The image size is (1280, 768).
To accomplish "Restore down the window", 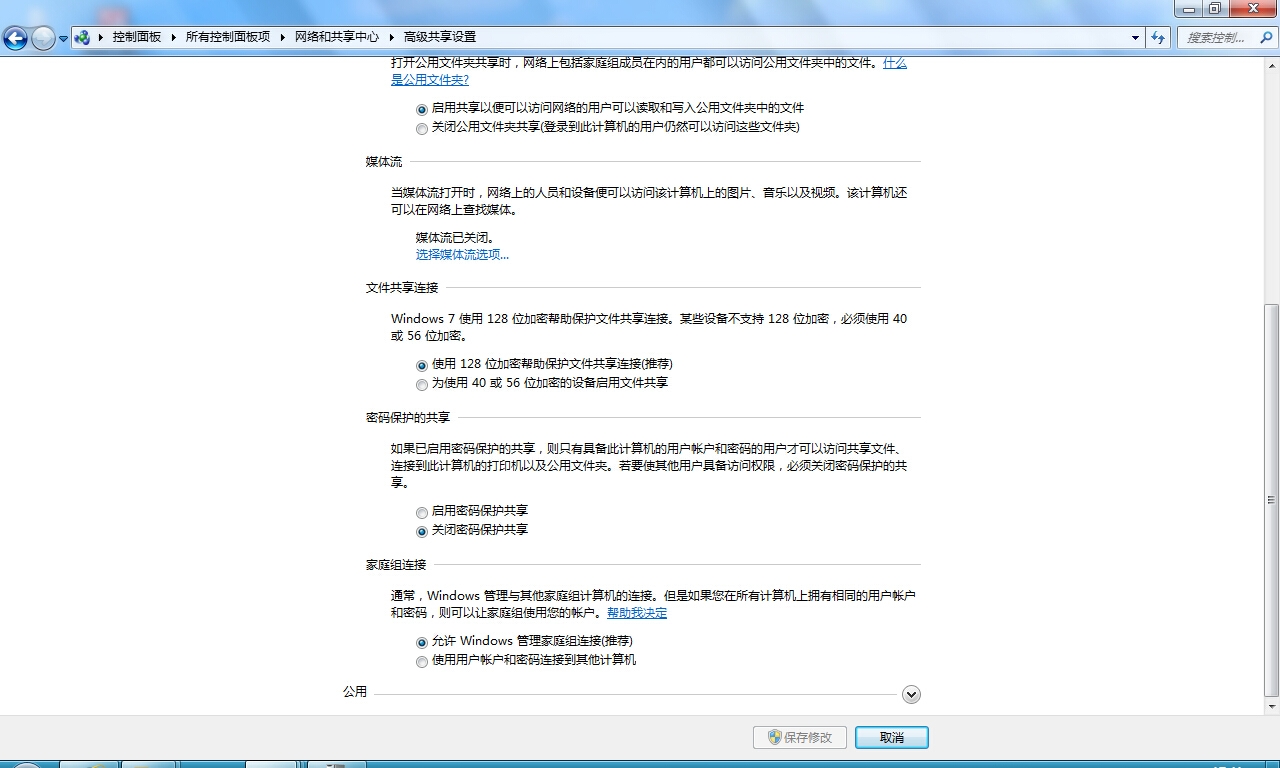I will click(1215, 8).
